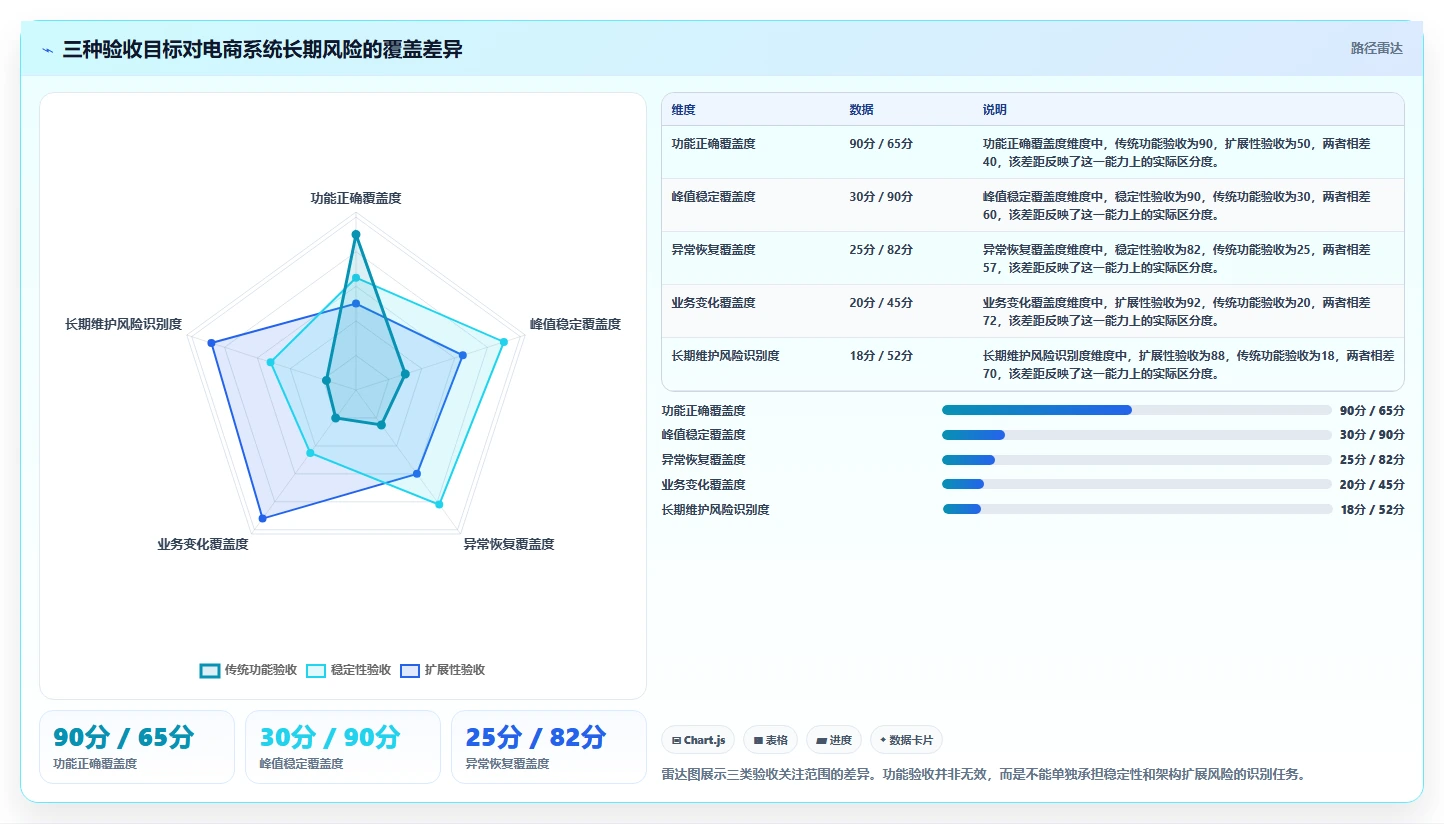1444x824 pixels.
Task: Toggle the 稳定性验收 legend swatch
Action: tap(315, 670)
